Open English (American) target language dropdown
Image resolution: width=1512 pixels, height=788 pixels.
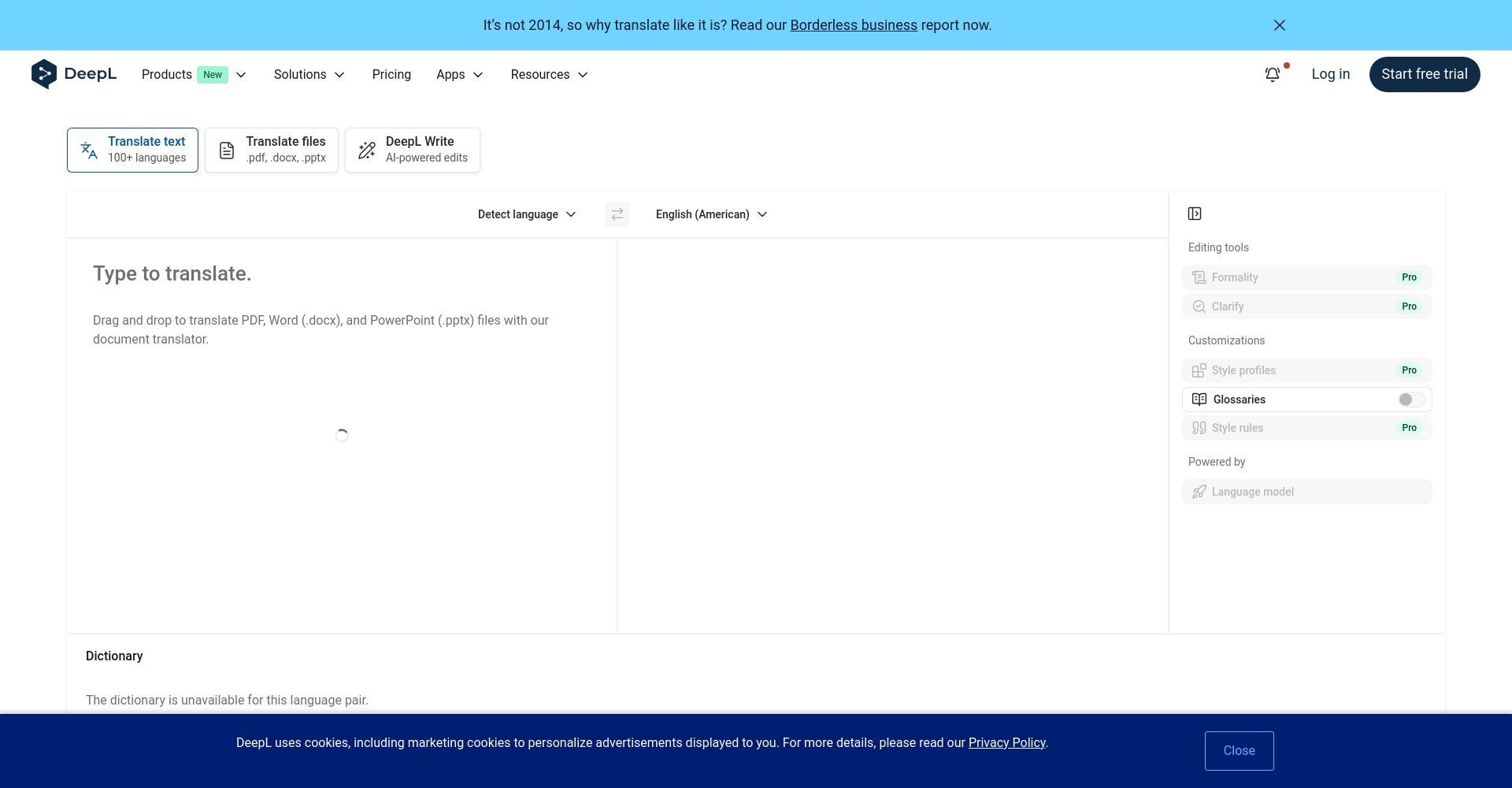pos(711,214)
